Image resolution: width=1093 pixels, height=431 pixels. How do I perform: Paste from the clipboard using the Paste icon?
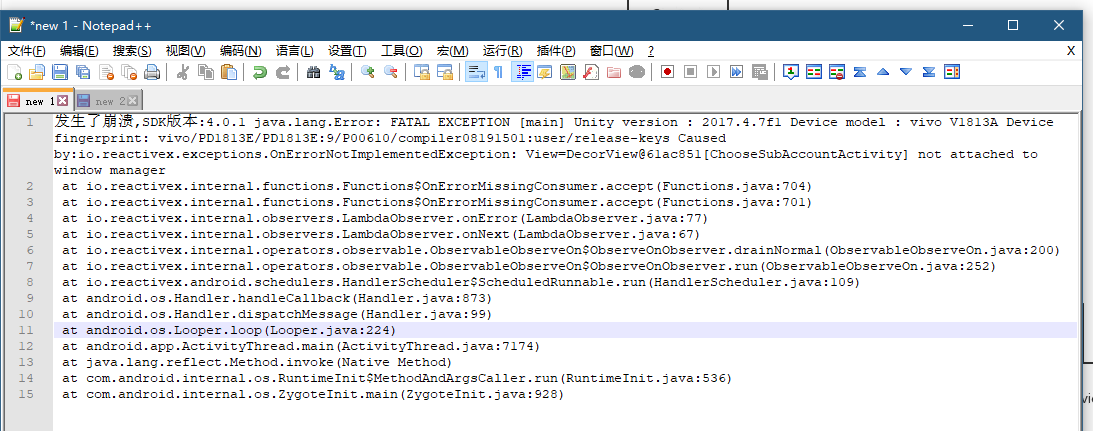[229, 72]
